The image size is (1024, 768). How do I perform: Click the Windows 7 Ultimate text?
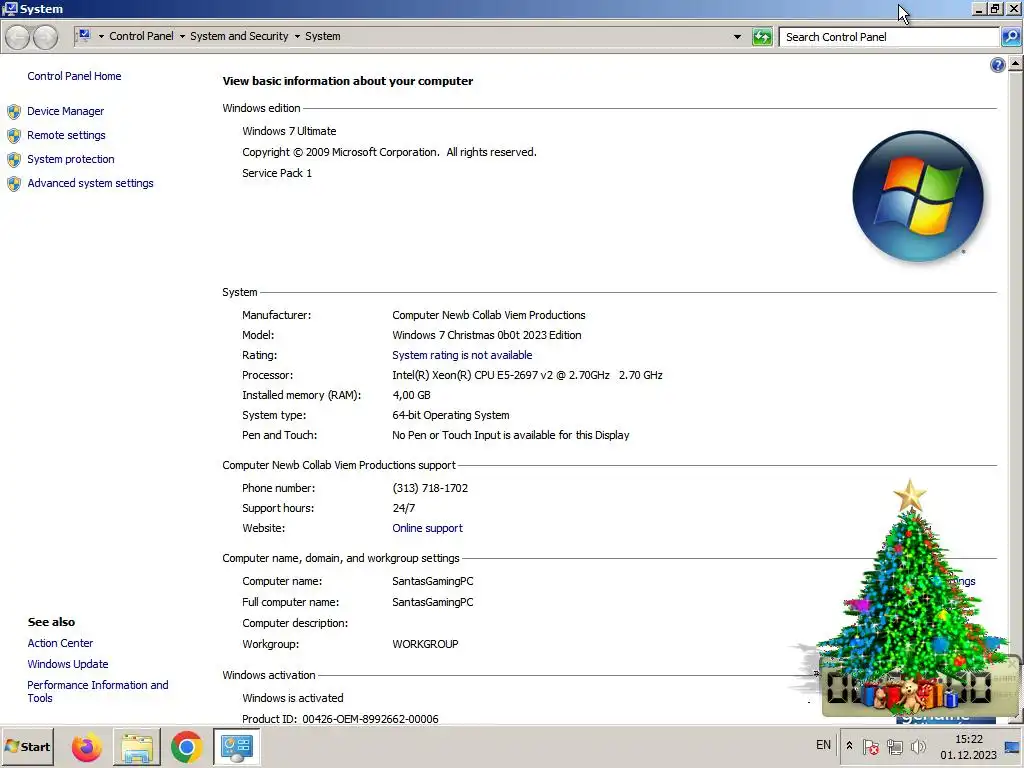289,131
